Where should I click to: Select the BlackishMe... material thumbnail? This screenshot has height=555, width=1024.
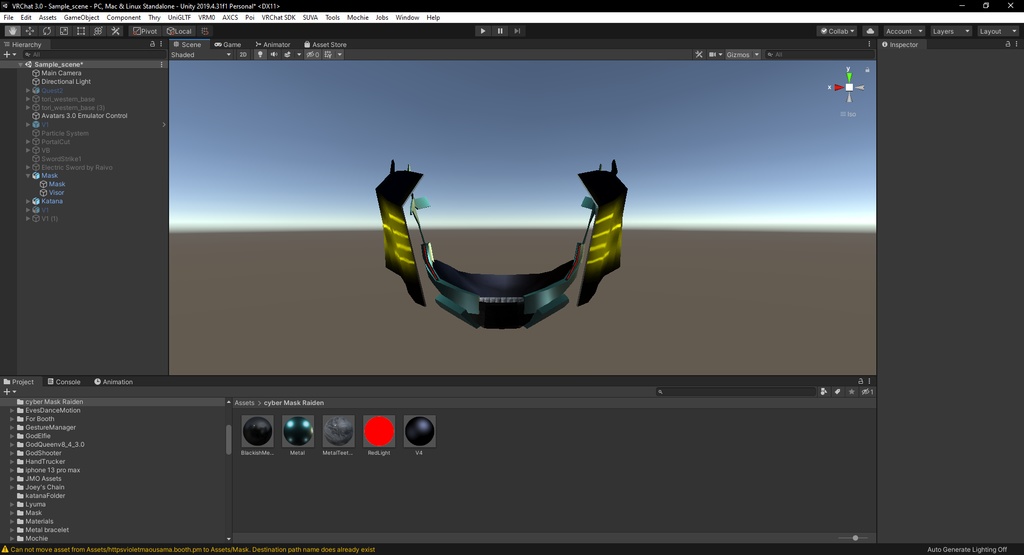(257, 432)
